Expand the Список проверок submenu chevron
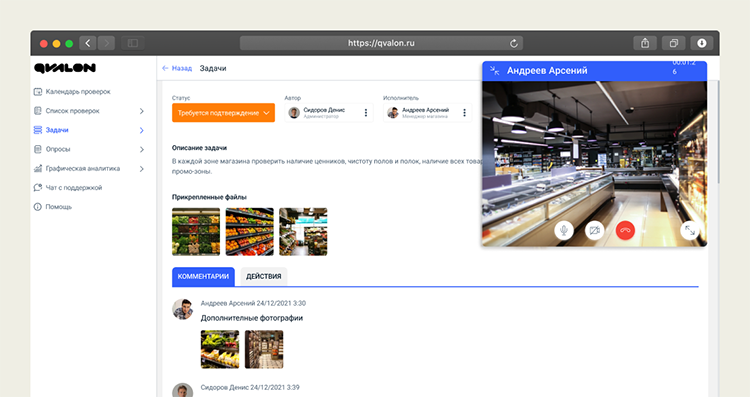 click(x=142, y=111)
